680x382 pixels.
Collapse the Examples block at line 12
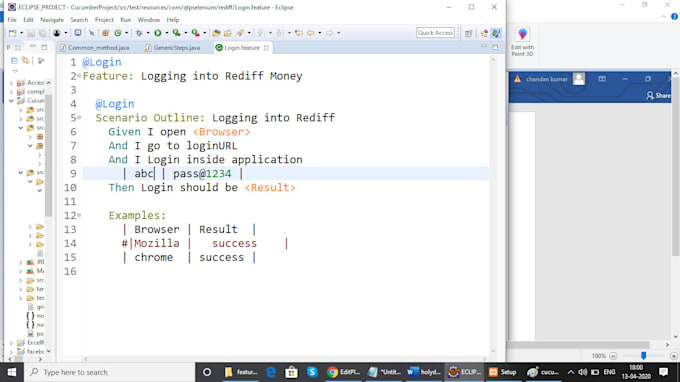click(x=79, y=215)
